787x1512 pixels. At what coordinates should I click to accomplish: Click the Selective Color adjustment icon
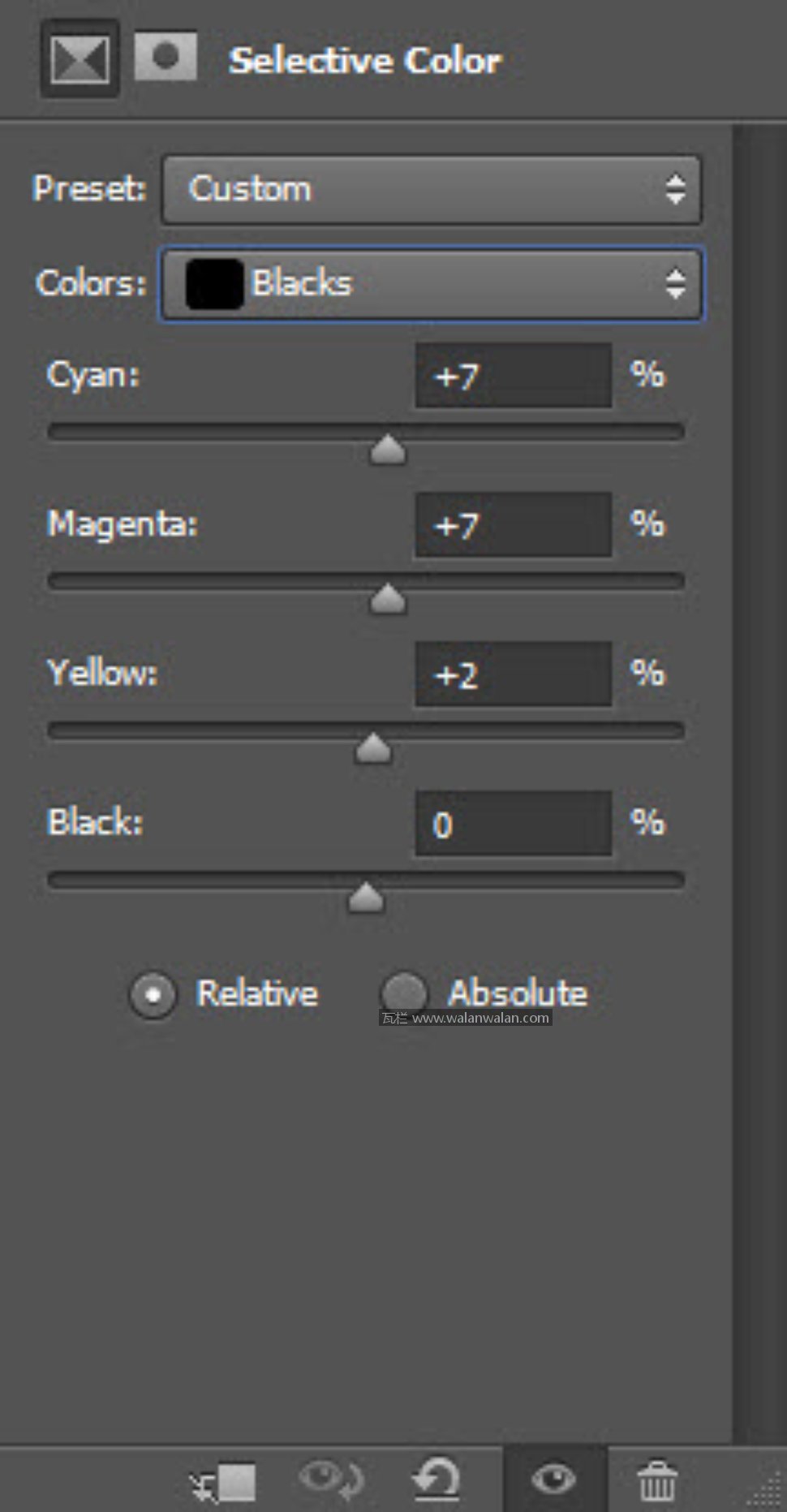tap(80, 59)
